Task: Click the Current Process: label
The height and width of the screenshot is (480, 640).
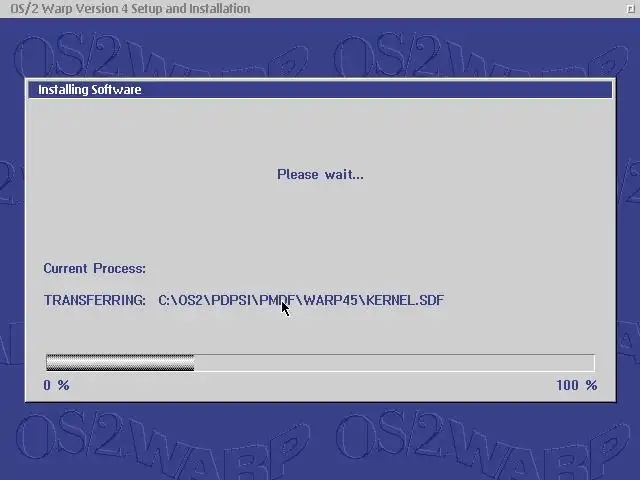Action: pyautogui.click(x=95, y=269)
